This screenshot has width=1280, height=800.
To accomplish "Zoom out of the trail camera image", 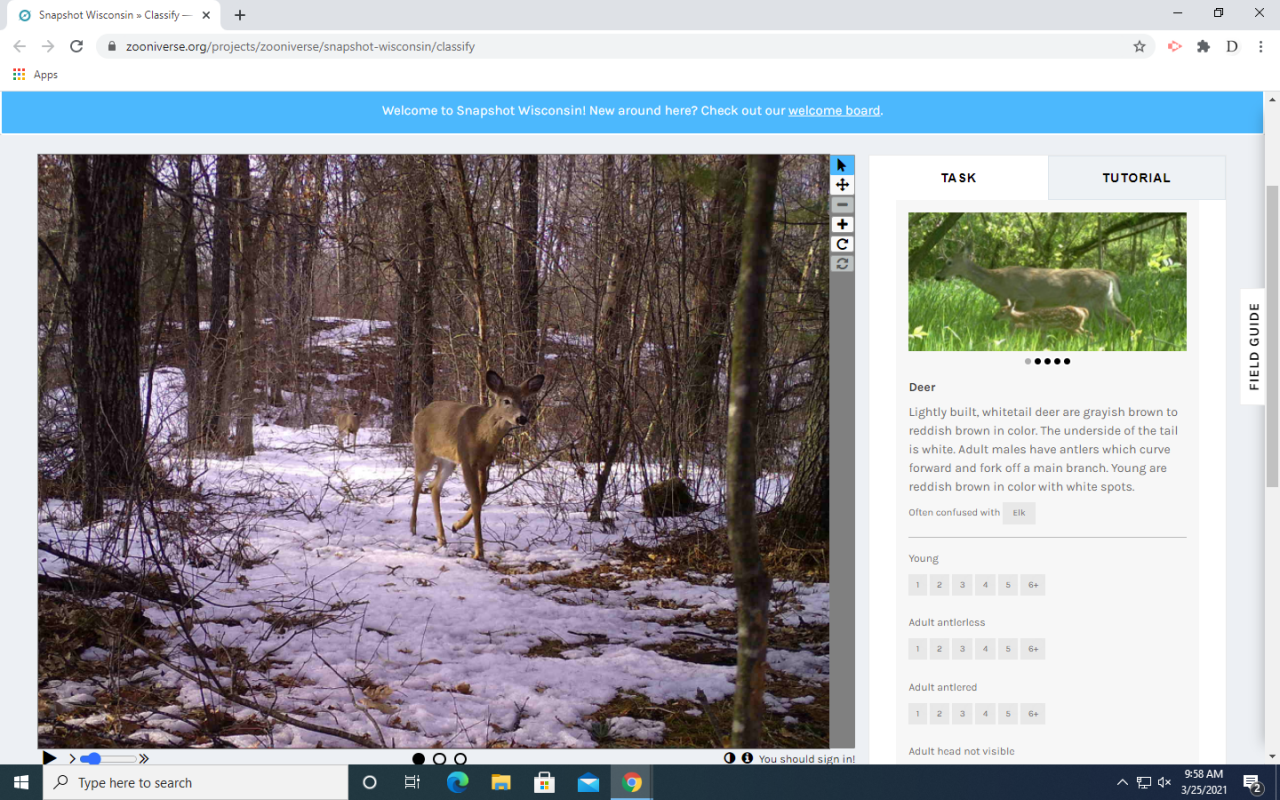I will pos(842,205).
